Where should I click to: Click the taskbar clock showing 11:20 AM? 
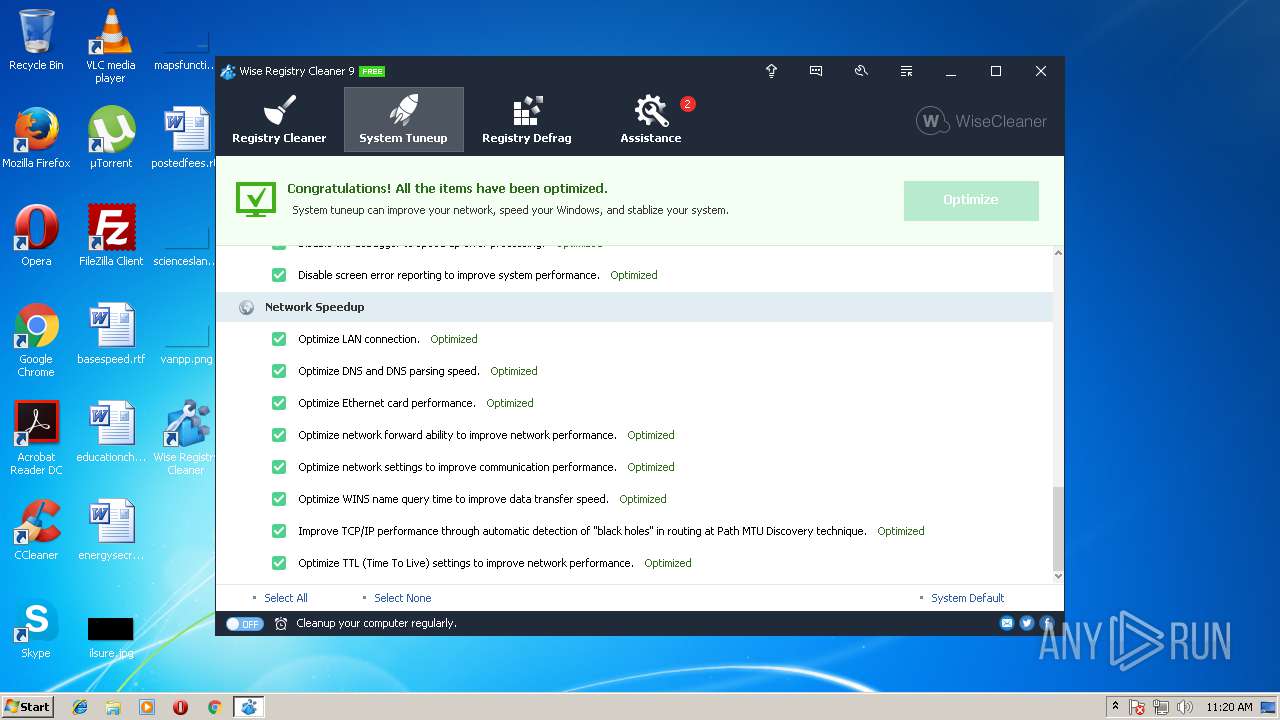click(x=1229, y=707)
